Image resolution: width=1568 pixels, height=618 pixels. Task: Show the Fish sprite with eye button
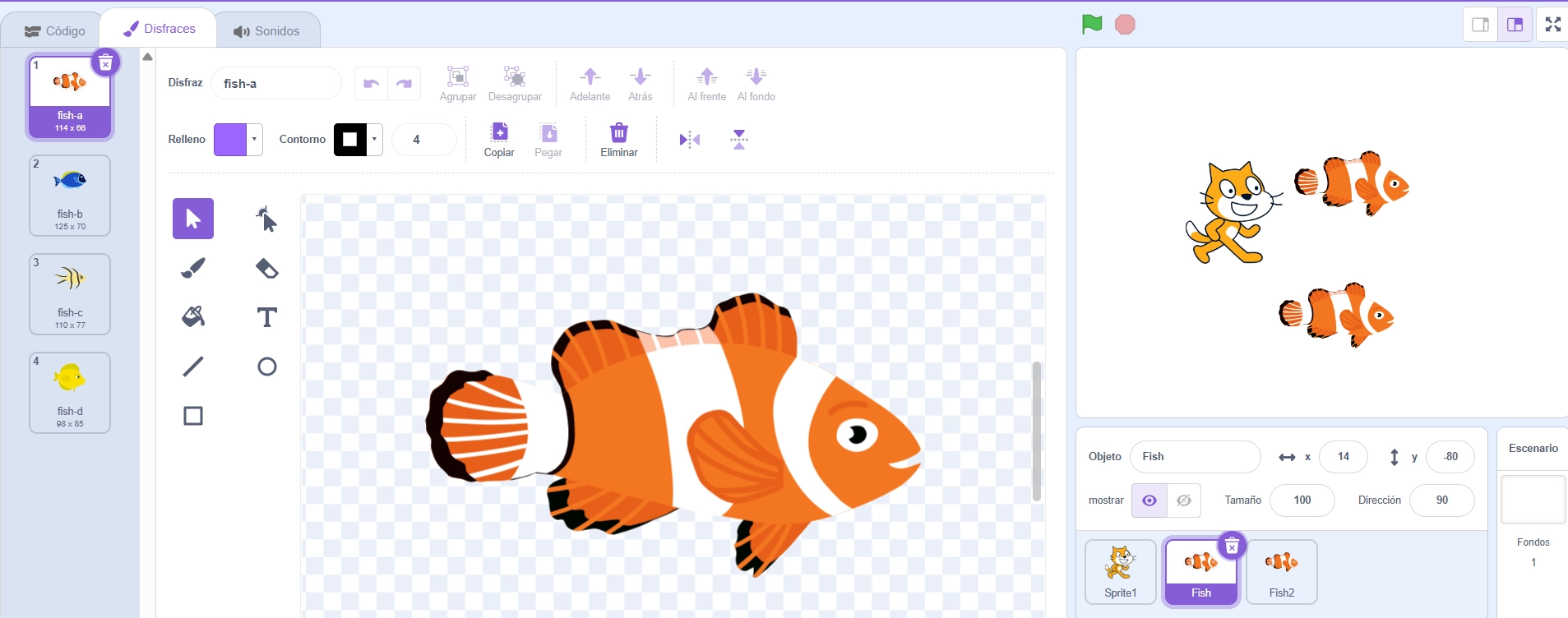coord(1149,500)
